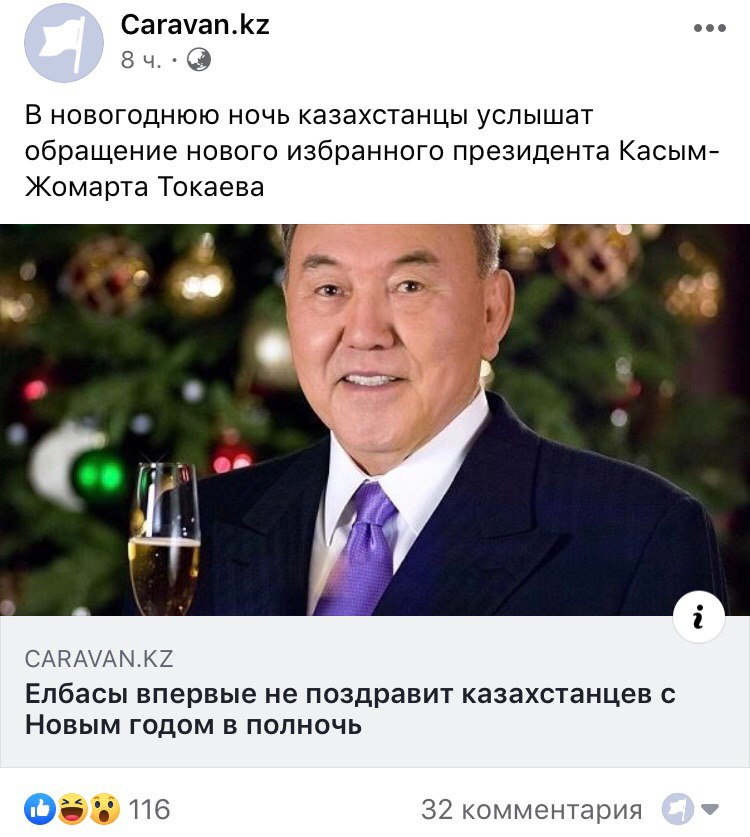
Task: Click the gray link preview card background
Action: click(375, 691)
